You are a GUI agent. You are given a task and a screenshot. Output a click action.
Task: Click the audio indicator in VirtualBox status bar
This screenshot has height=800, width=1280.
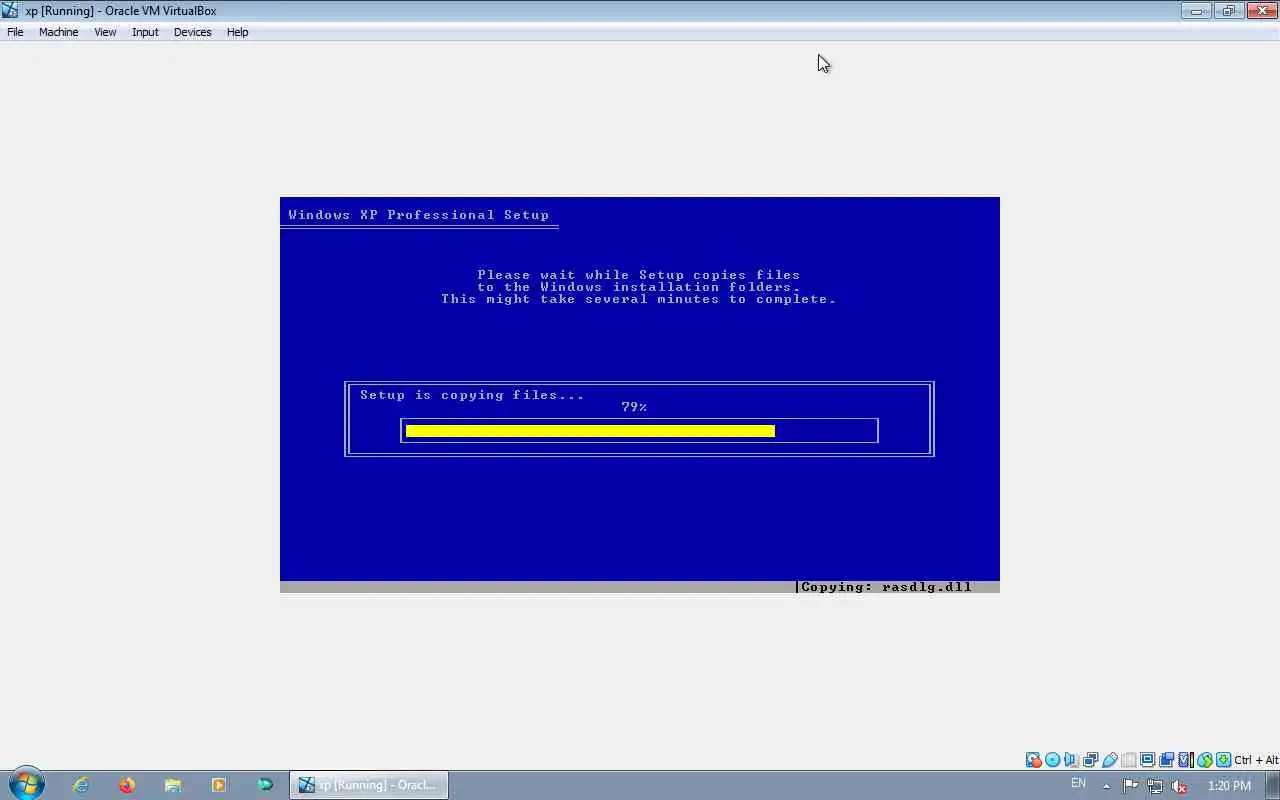(x=1071, y=760)
